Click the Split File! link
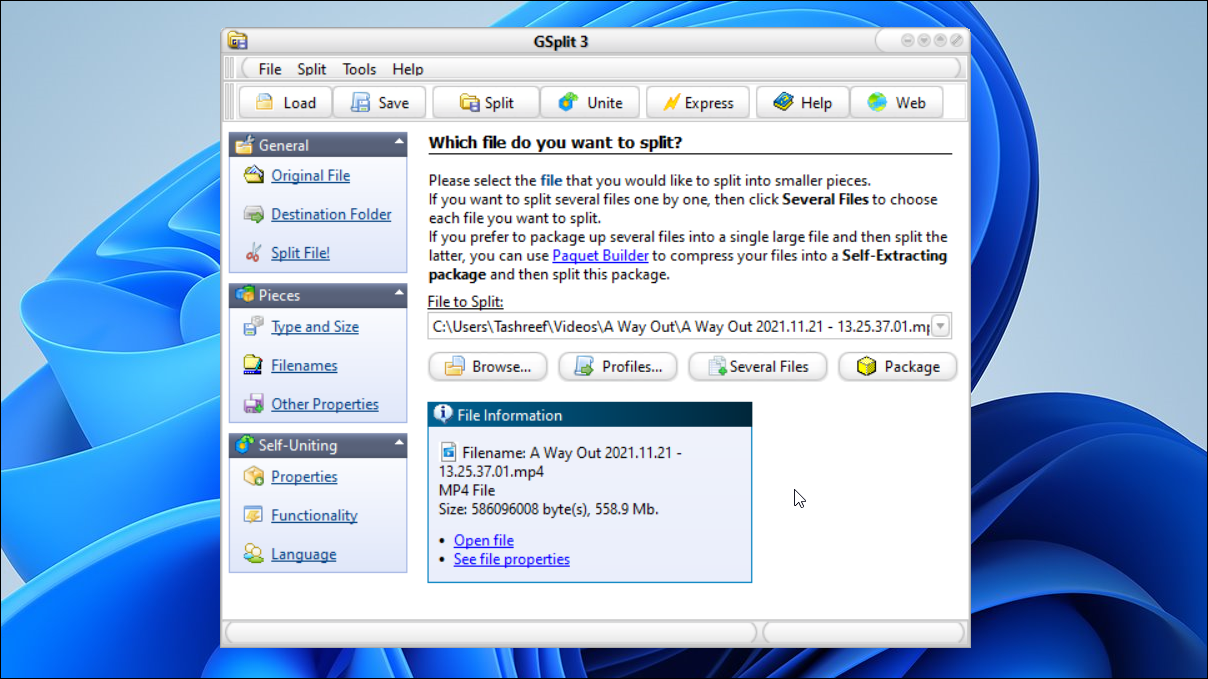Screen dimensions: 1208x679 [x=300, y=253]
